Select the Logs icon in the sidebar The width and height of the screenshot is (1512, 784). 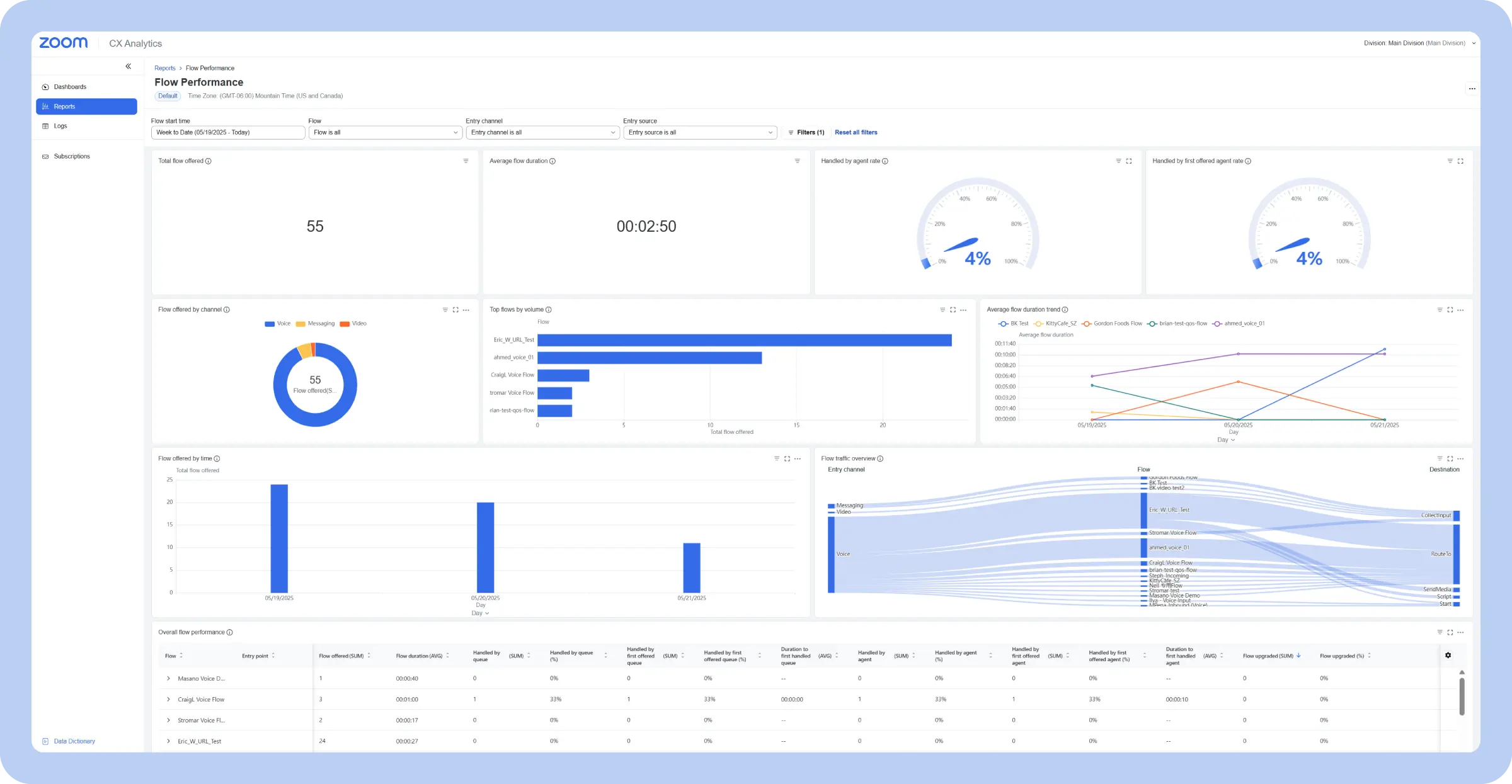[45, 125]
